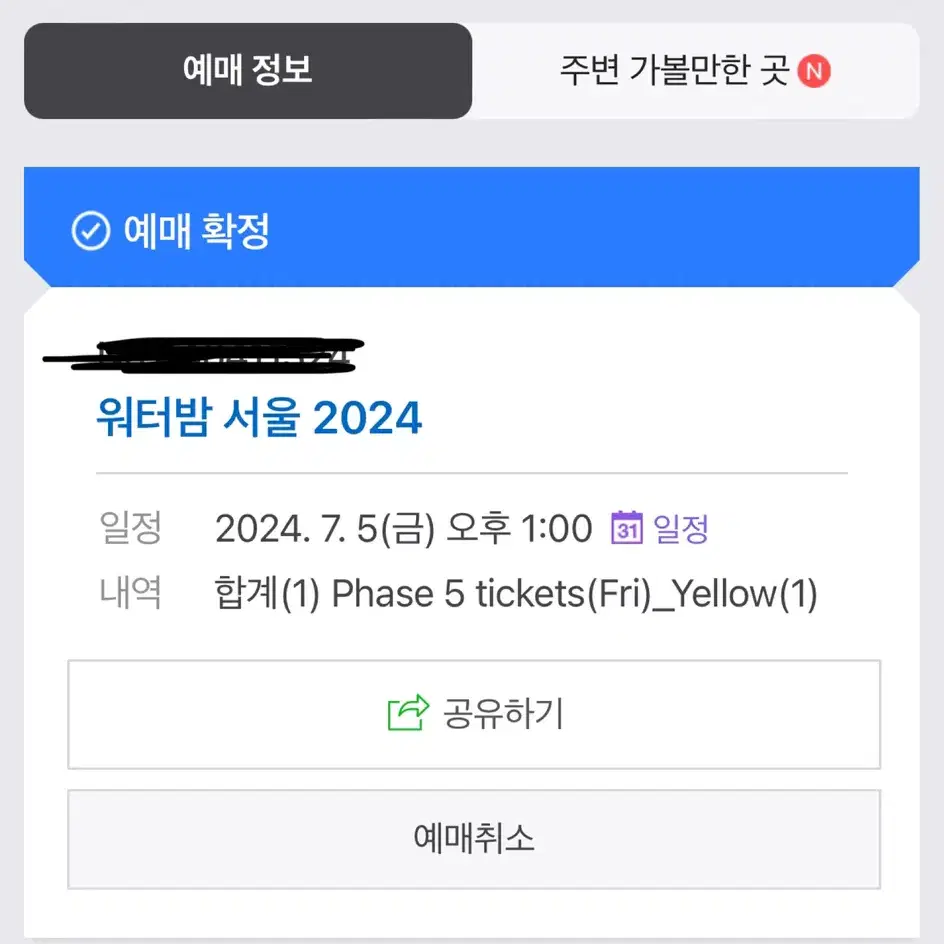Tap the red N new badge
Screen dimensions: 944x944
tap(814, 71)
